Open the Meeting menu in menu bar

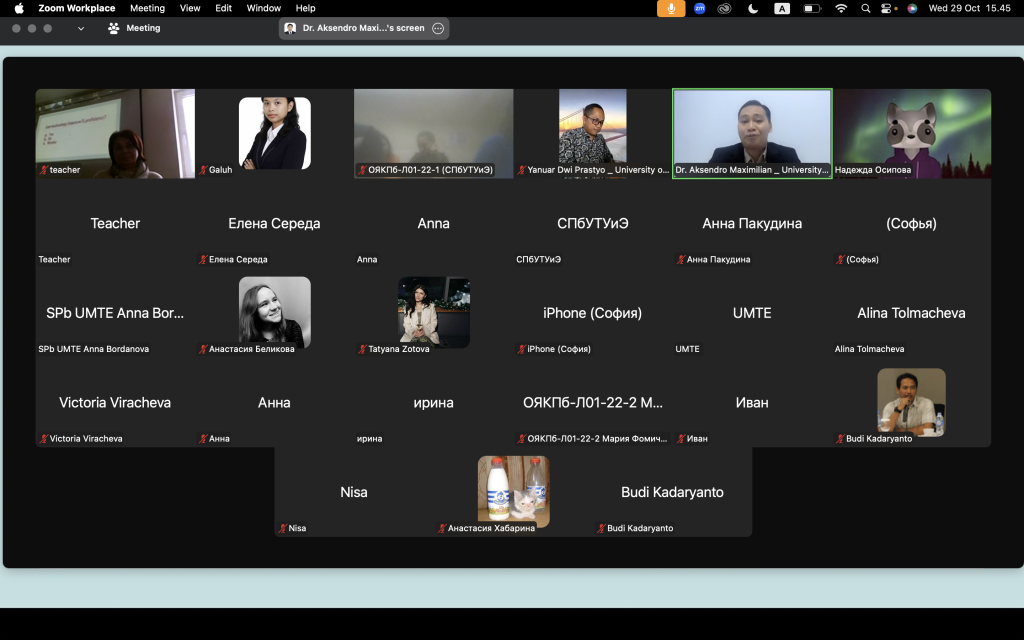[x=147, y=8]
